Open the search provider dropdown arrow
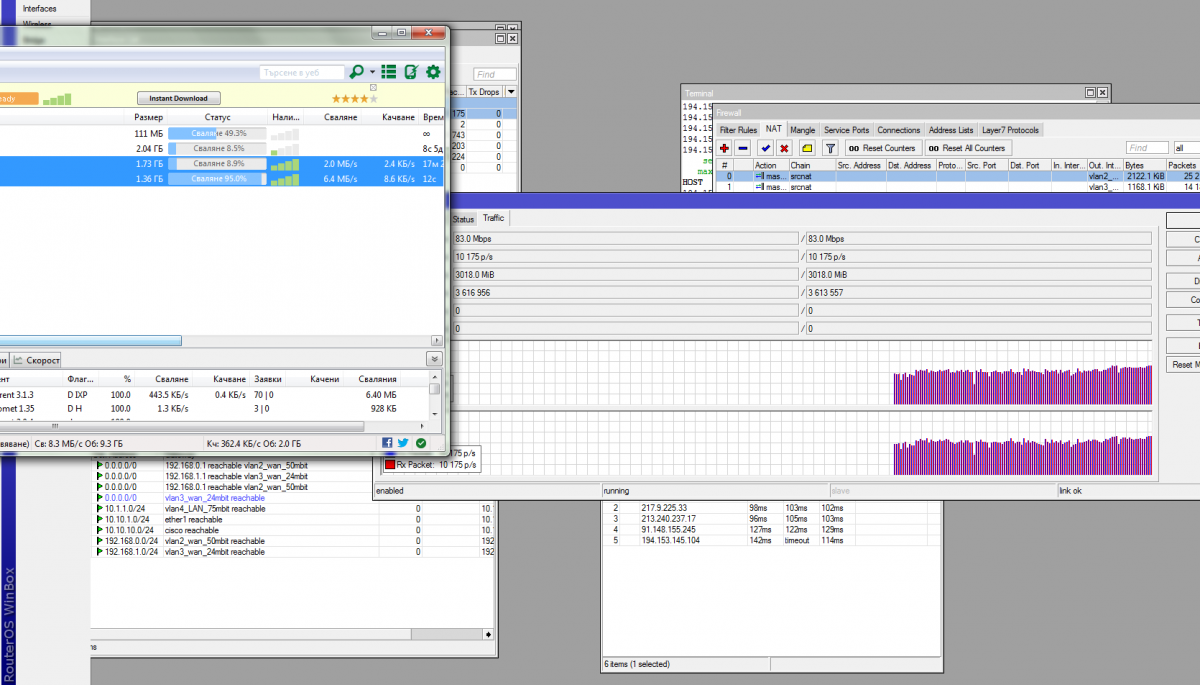Viewport: 1200px width, 685px height. pyautogui.click(x=372, y=72)
